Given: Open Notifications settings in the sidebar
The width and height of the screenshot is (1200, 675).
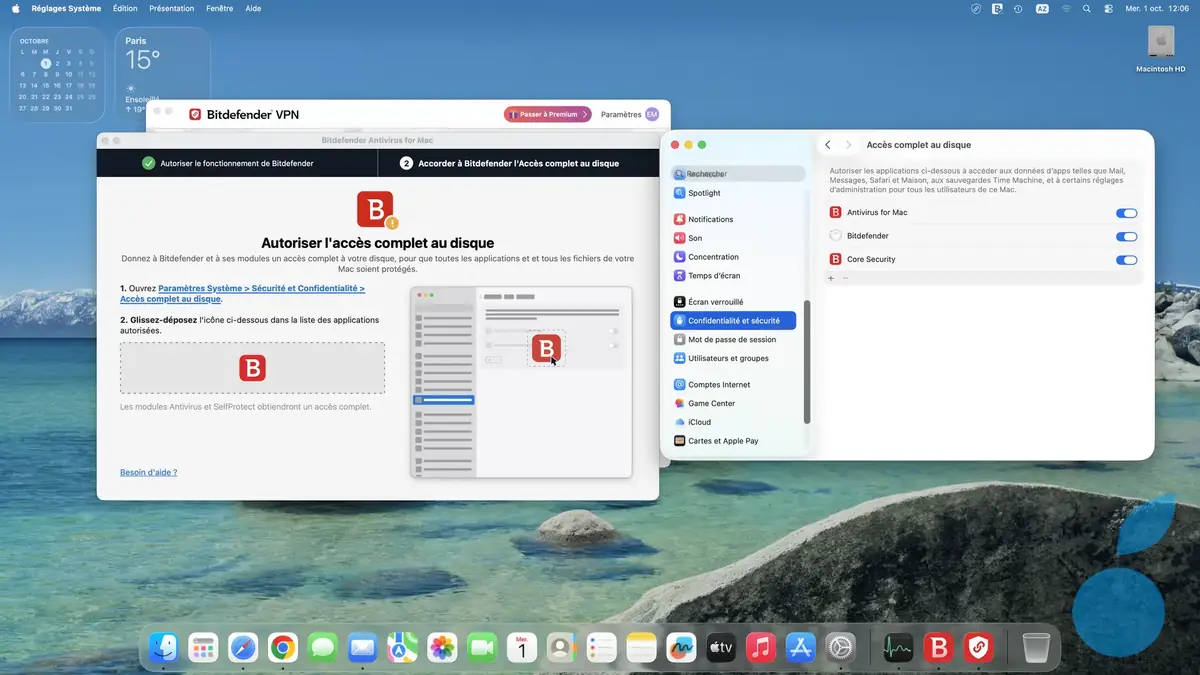Looking at the screenshot, I should [708, 219].
